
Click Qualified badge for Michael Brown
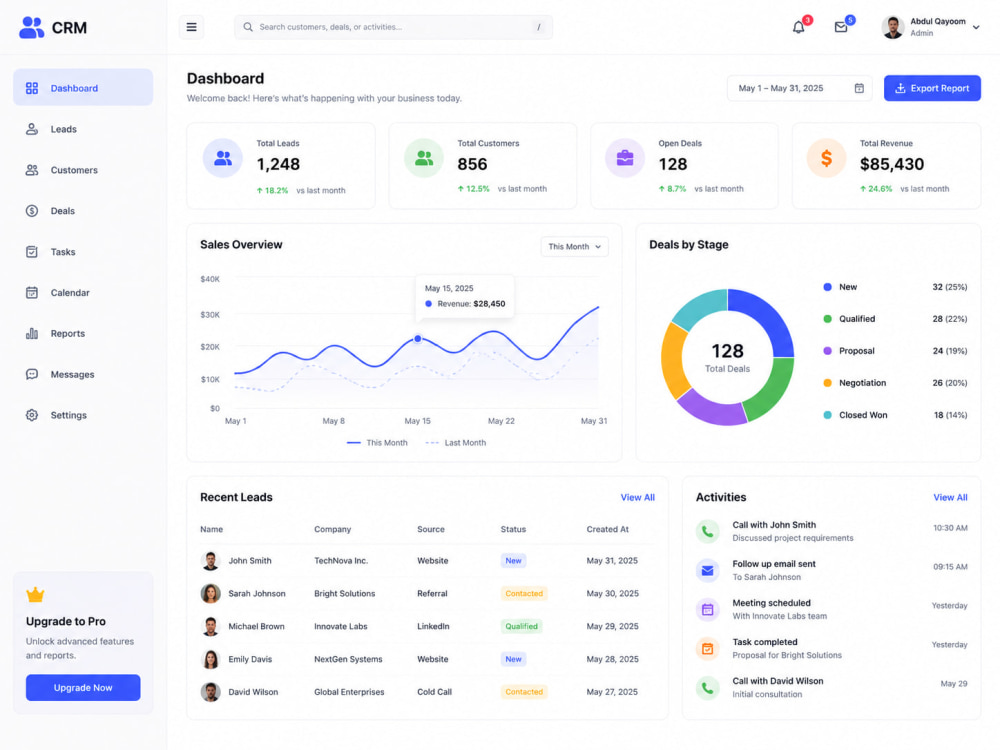click(x=522, y=626)
